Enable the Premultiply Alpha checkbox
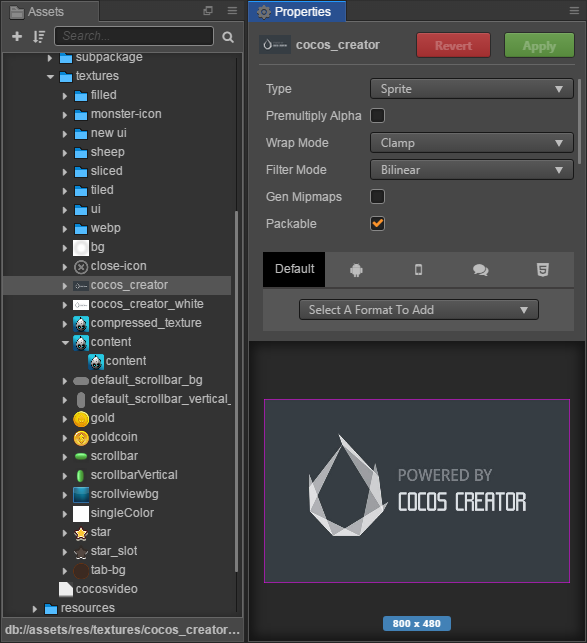587x643 pixels. [x=377, y=116]
